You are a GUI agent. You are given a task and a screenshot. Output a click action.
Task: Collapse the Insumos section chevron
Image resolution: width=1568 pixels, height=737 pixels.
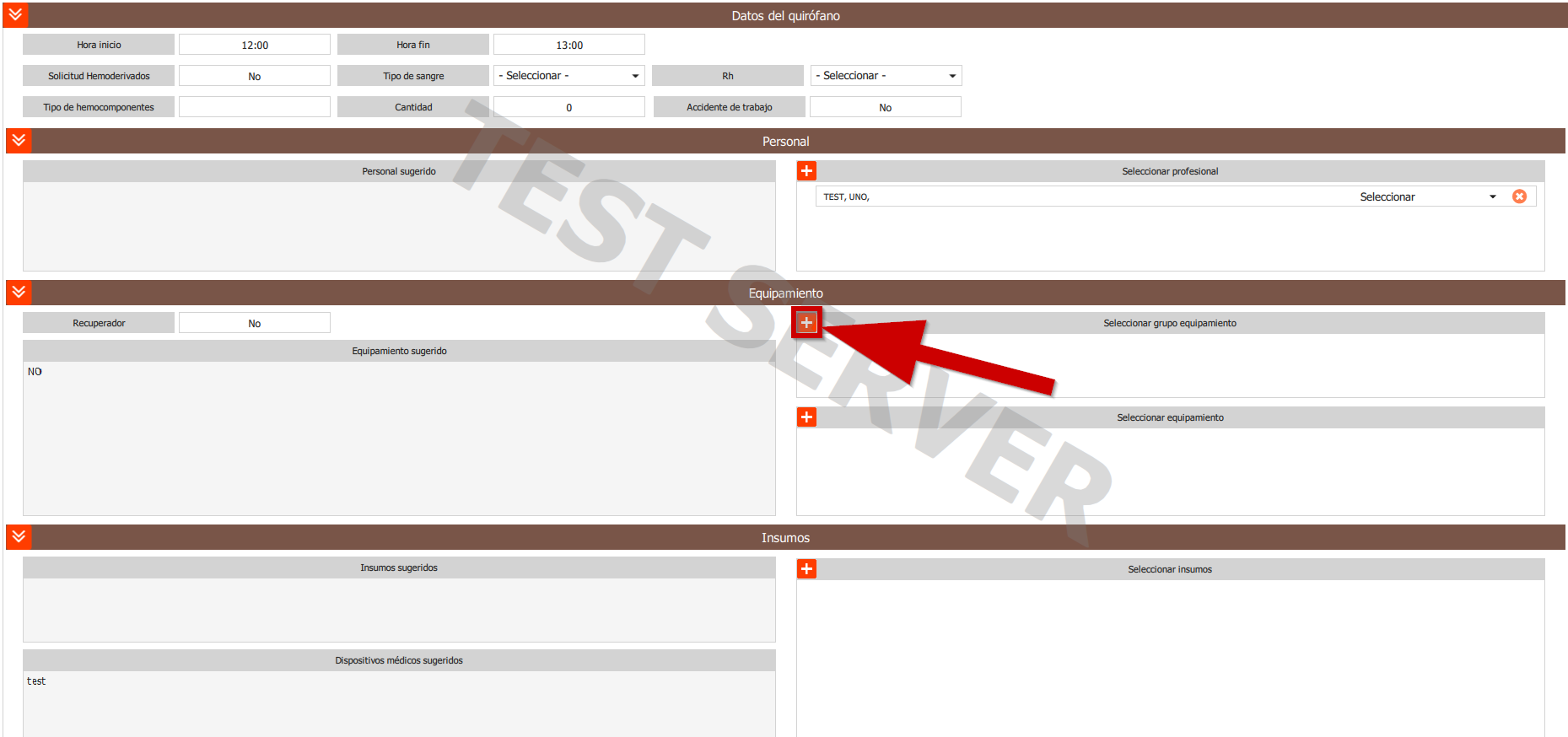(x=19, y=537)
